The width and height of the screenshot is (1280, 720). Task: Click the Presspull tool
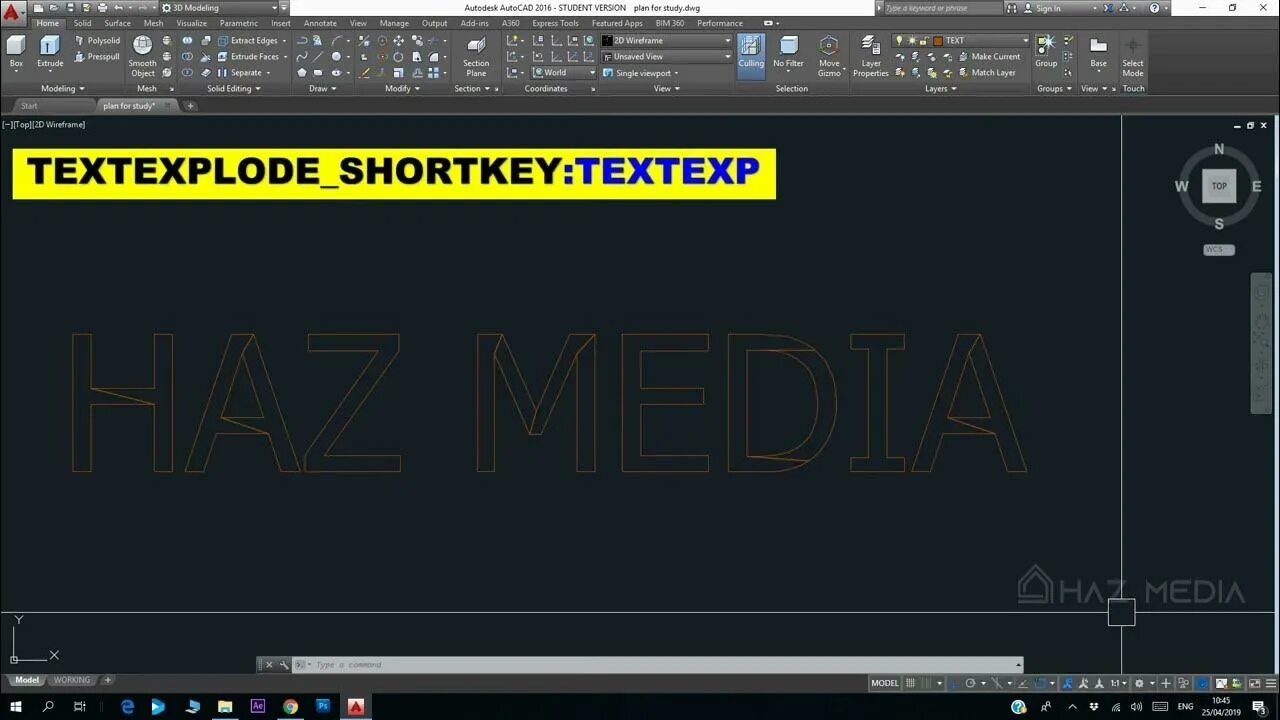tap(97, 57)
